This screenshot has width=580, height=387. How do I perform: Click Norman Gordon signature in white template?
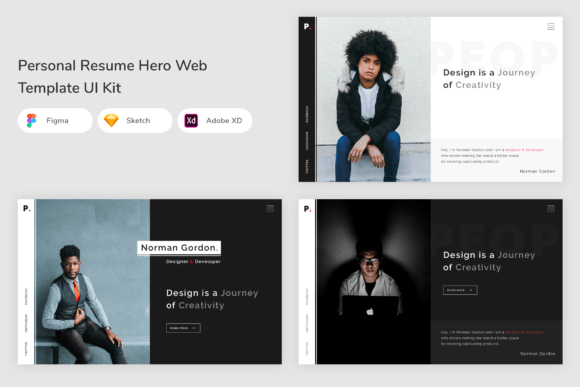537,171
